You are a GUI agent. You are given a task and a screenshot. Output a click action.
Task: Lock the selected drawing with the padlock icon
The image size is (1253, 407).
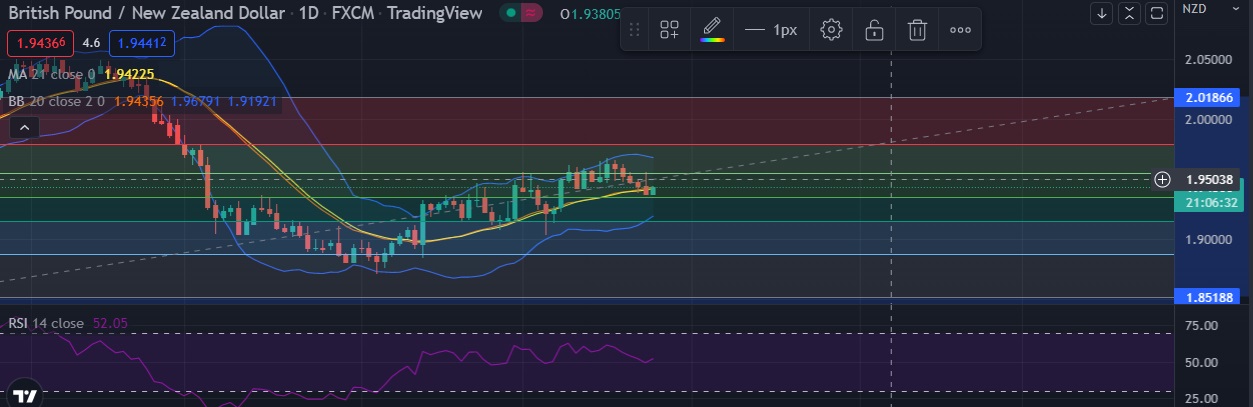click(x=874, y=30)
